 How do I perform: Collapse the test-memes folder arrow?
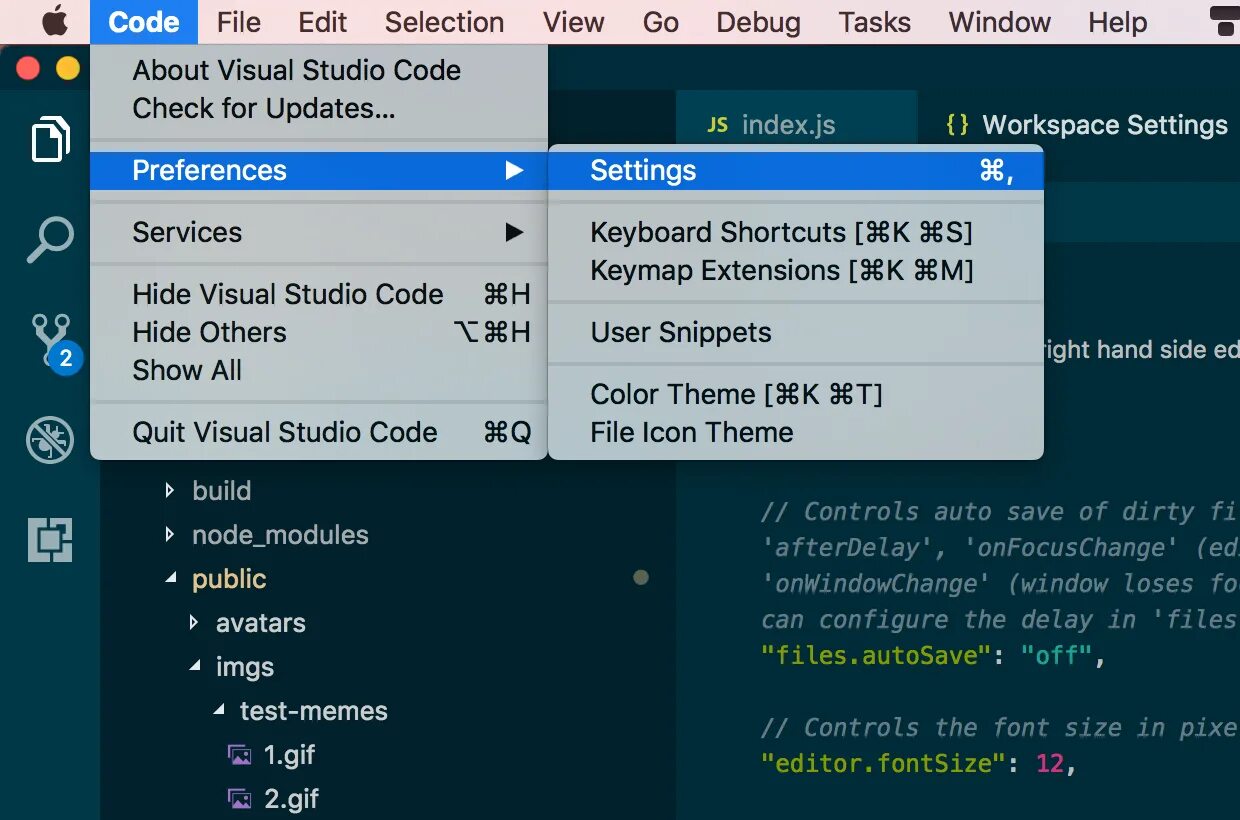click(x=219, y=711)
